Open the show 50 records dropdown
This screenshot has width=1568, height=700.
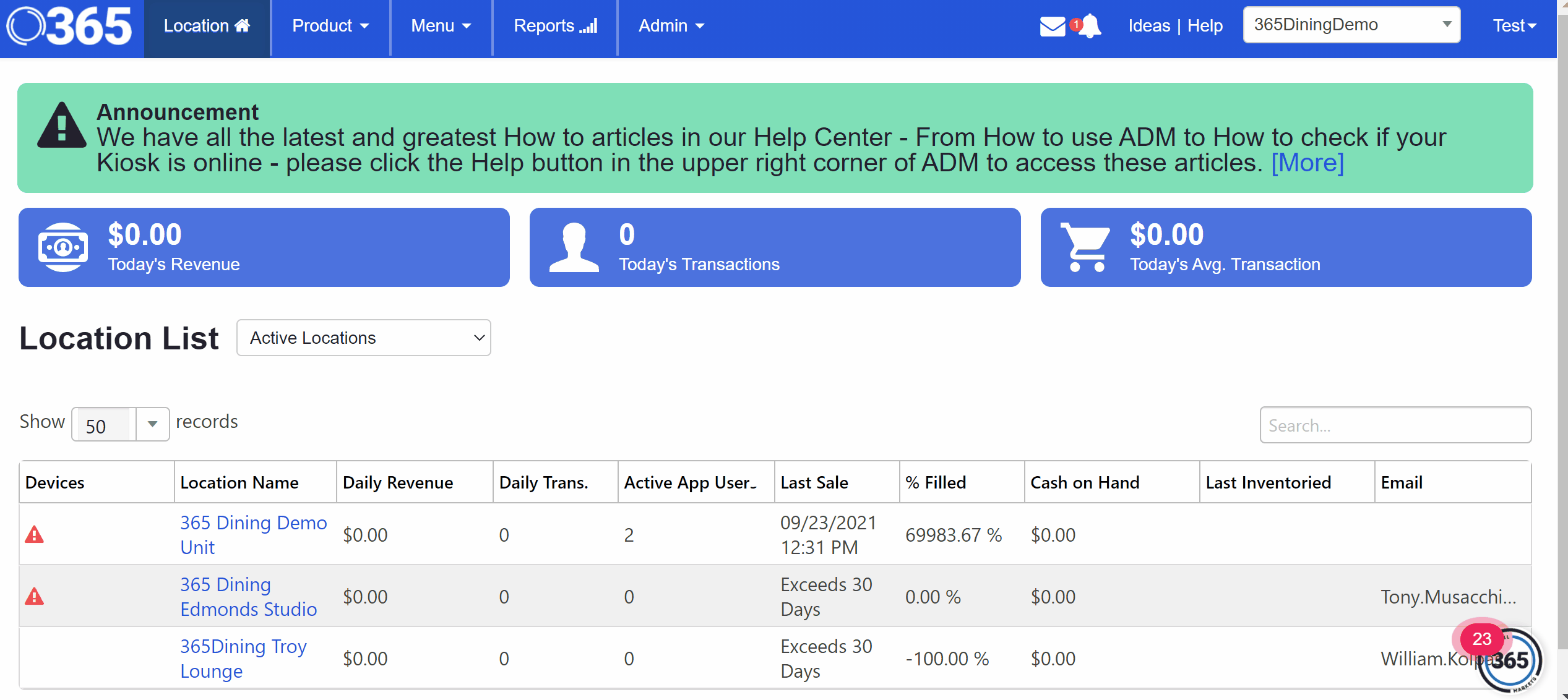click(x=121, y=425)
